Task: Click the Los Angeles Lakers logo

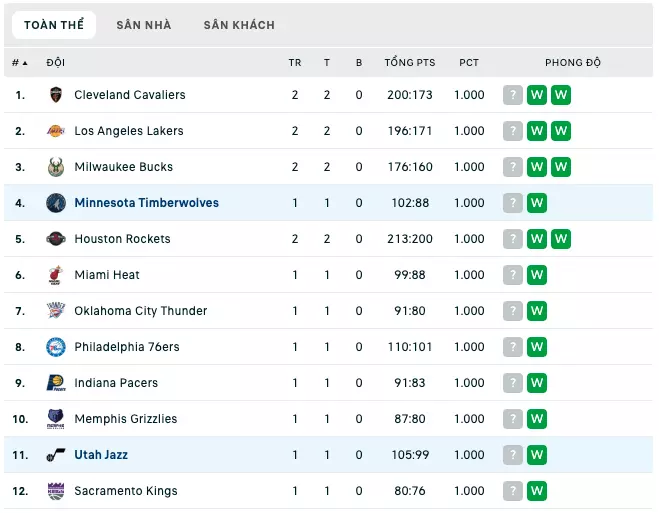Action: tap(56, 131)
